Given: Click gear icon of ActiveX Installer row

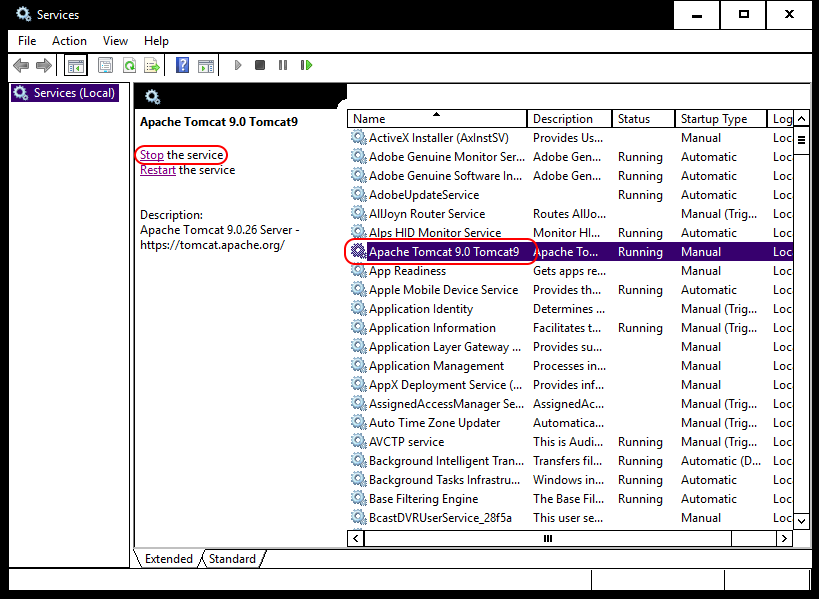Looking at the screenshot, I should point(358,138).
